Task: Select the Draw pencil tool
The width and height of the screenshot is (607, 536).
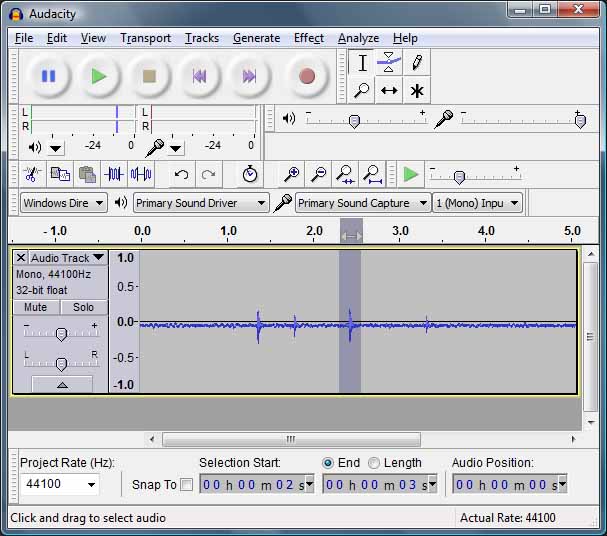Action: (417, 63)
